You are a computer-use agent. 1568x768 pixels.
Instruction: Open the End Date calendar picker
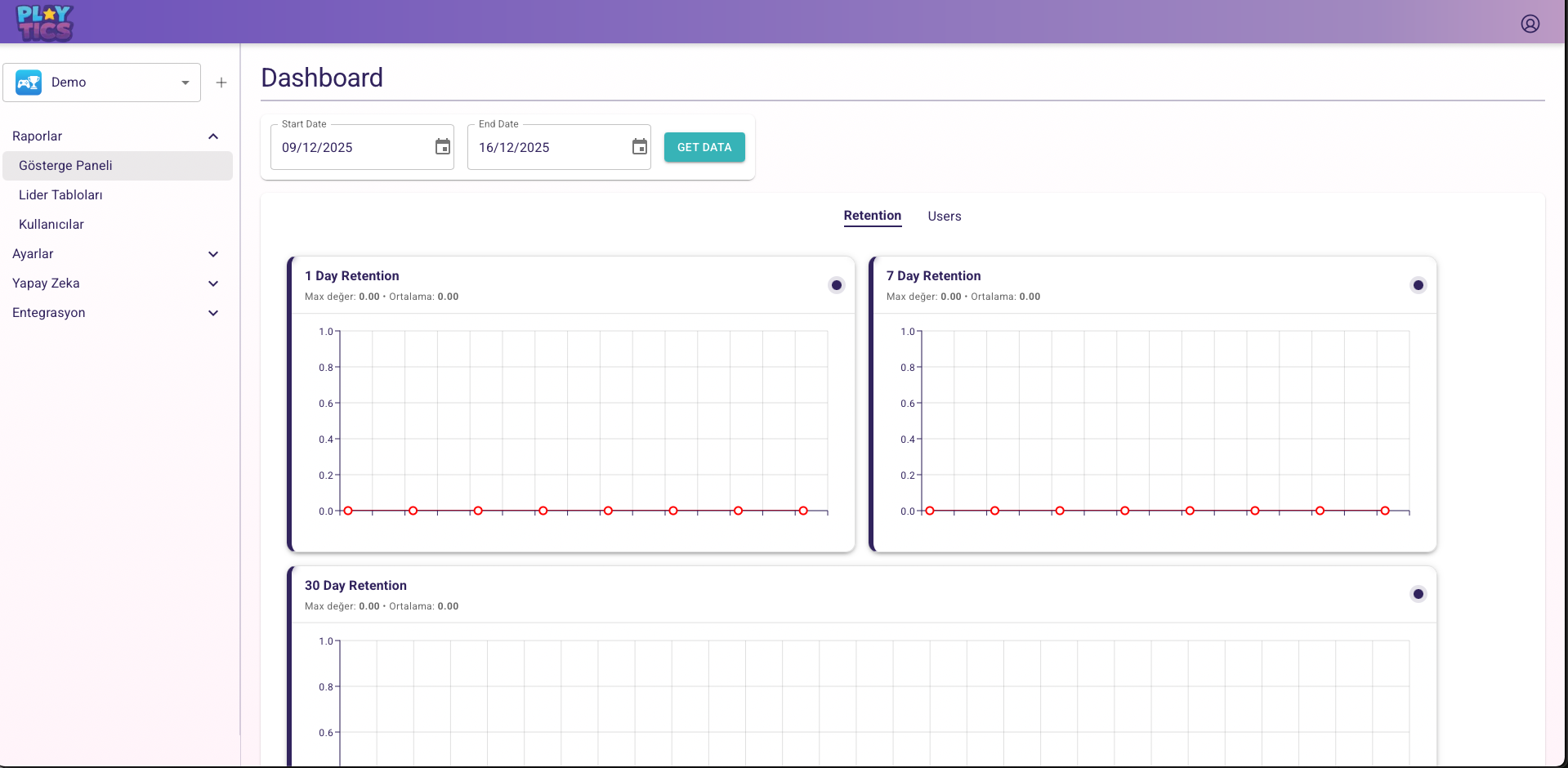click(639, 147)
